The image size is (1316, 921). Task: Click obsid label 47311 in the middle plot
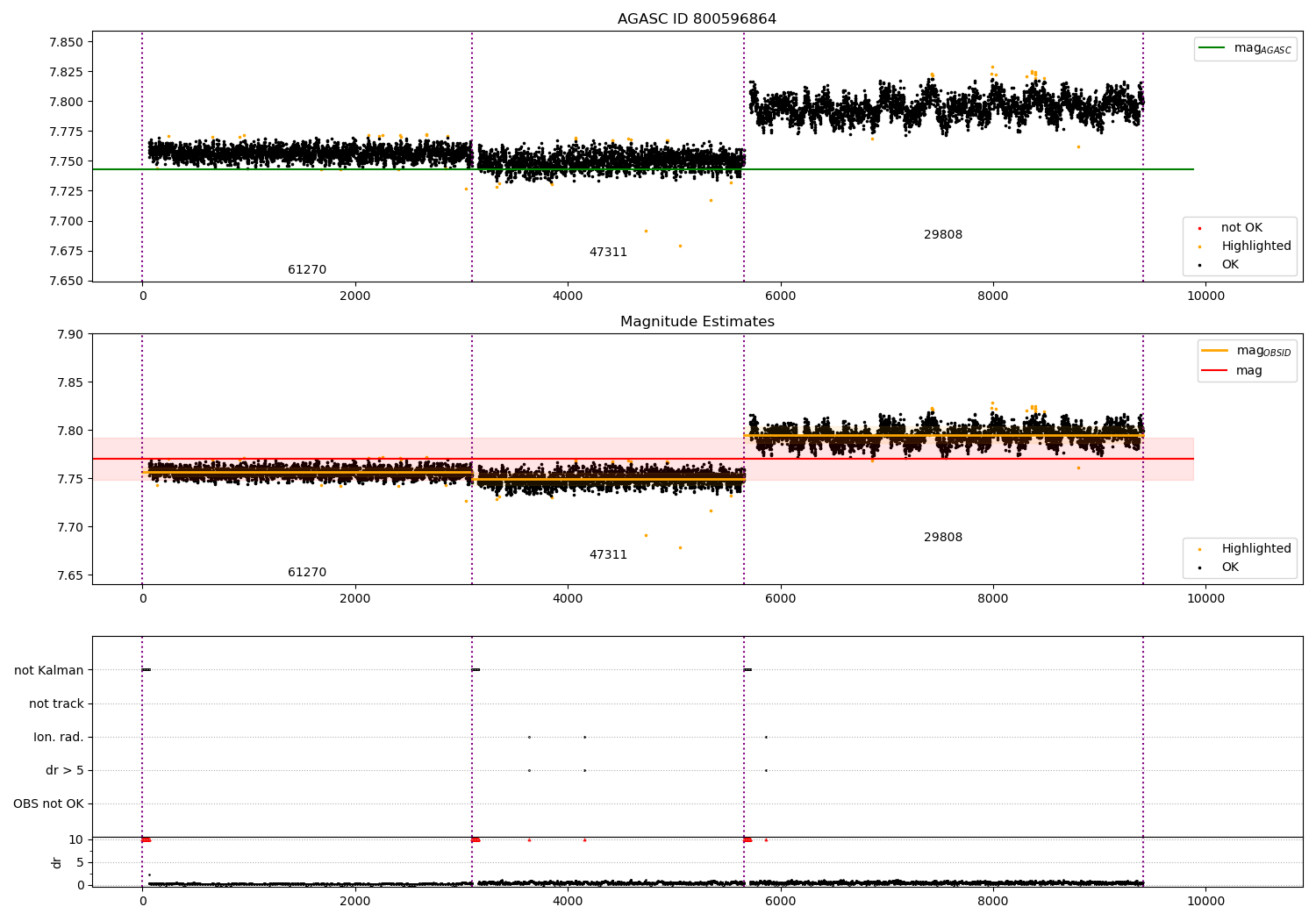(x=608, y=555)
